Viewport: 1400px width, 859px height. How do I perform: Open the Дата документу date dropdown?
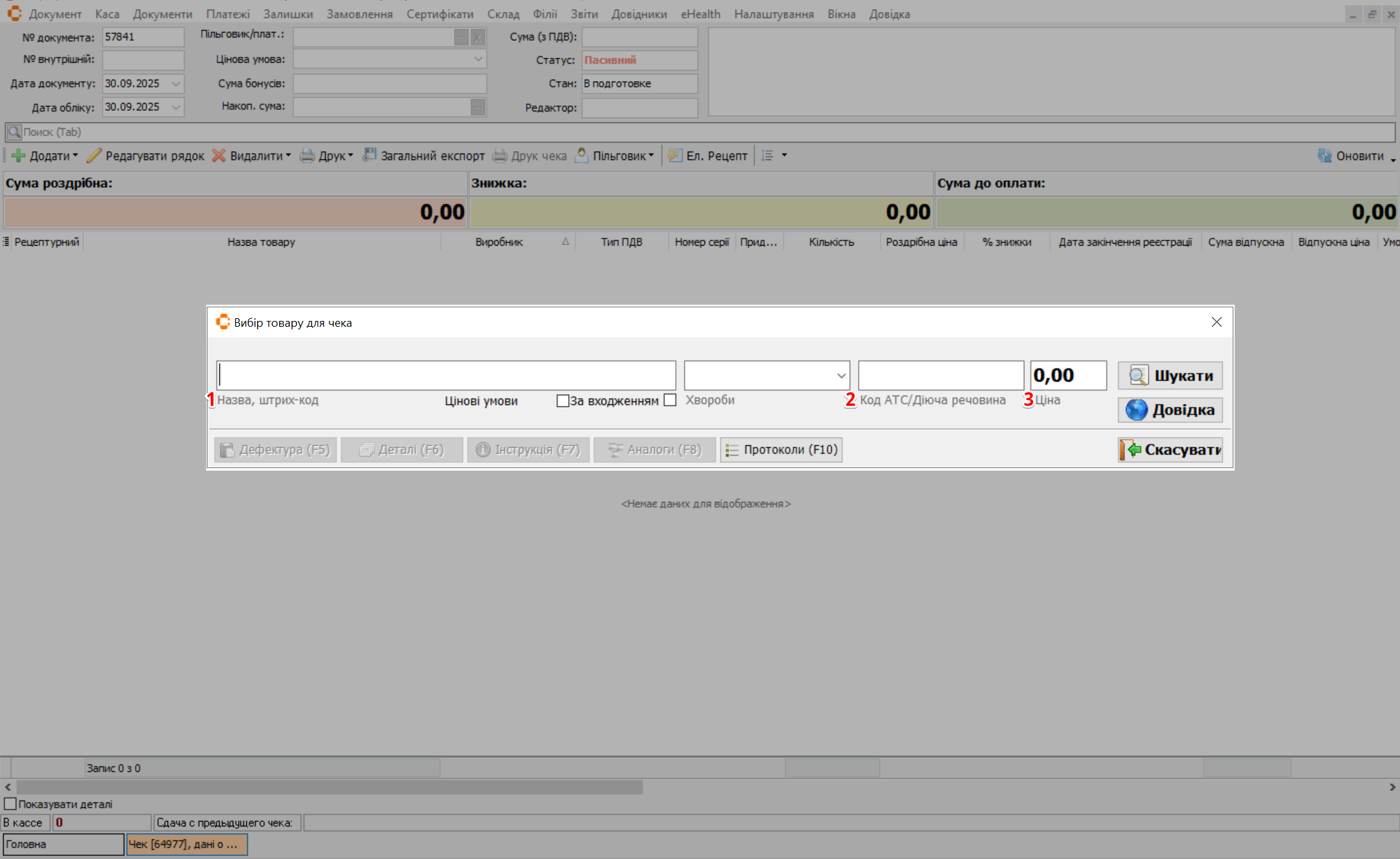pyautogui.click(x=176, y=84)
